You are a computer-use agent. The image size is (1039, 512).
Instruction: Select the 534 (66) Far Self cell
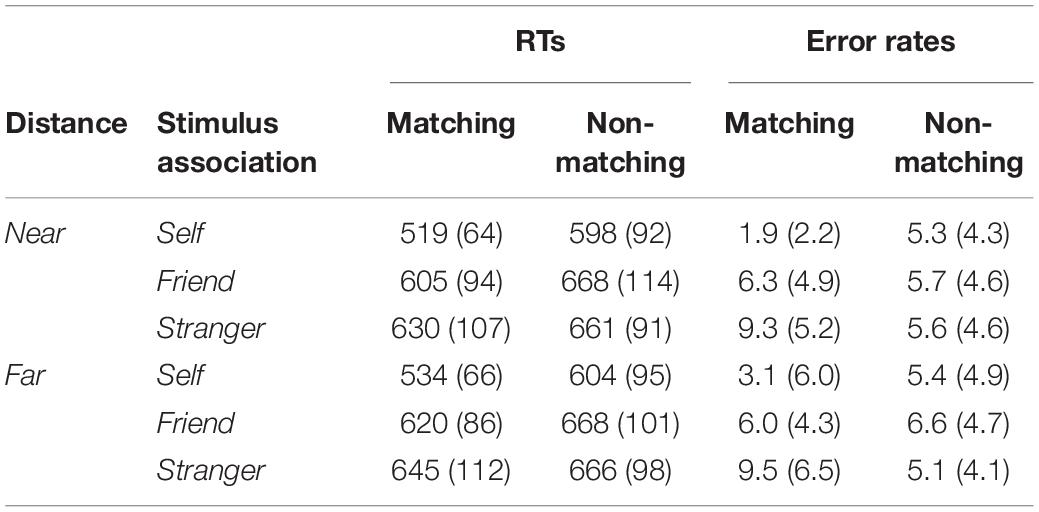(451, 377)
